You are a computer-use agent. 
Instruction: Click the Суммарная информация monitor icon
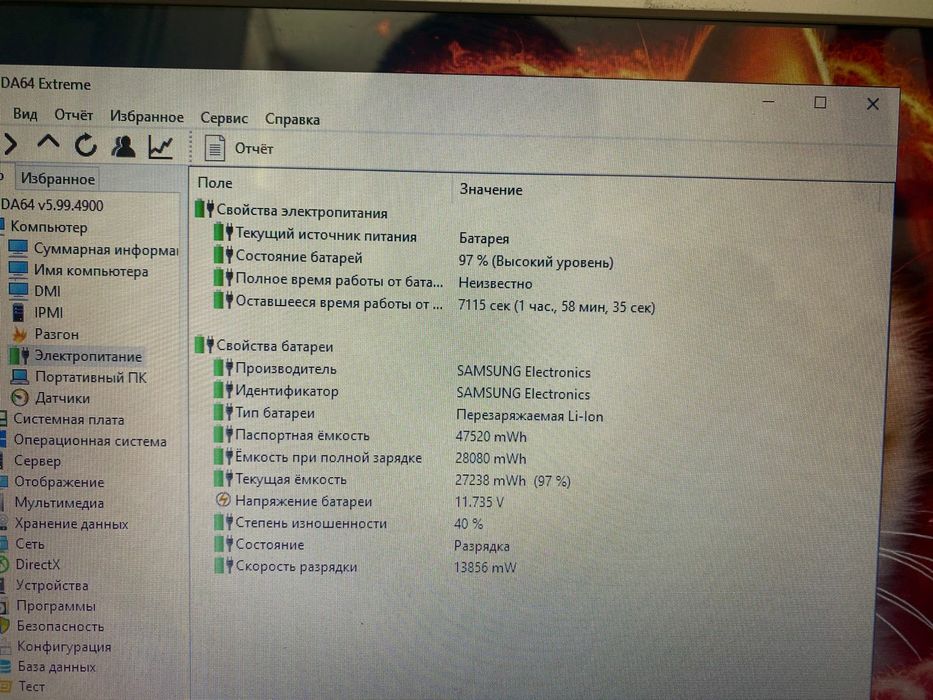[x=18, y=248]
